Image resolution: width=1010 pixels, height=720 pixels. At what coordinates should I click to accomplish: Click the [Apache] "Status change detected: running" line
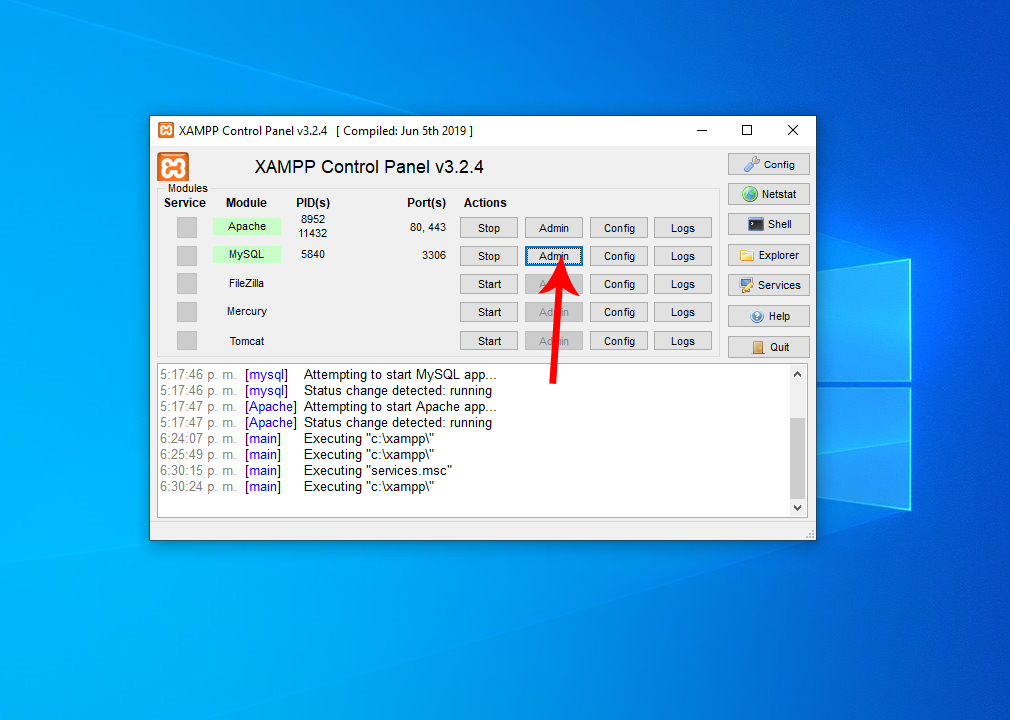397,423
